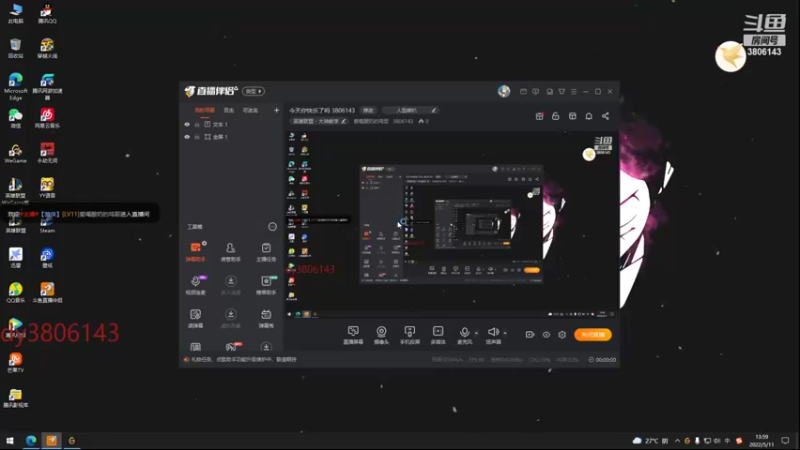Click the stream timer 00:00:00
The height and width of the screenshot is (450, 800).
(x=602, y=360)
